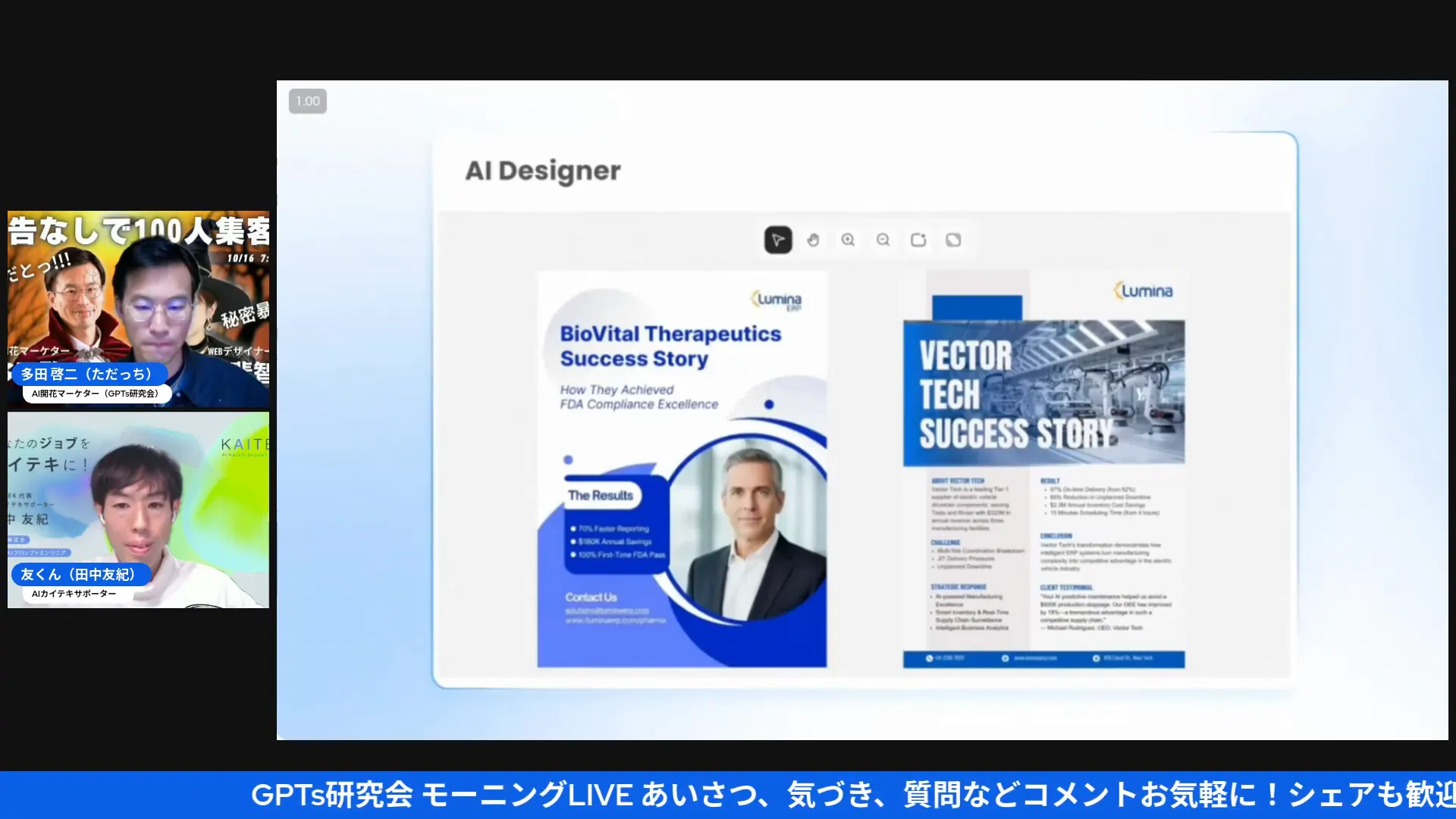The width and height of the screenshot is (1456, 819).
Task: Click the zoom-out magnifier icon
Action: click(883, 240)
